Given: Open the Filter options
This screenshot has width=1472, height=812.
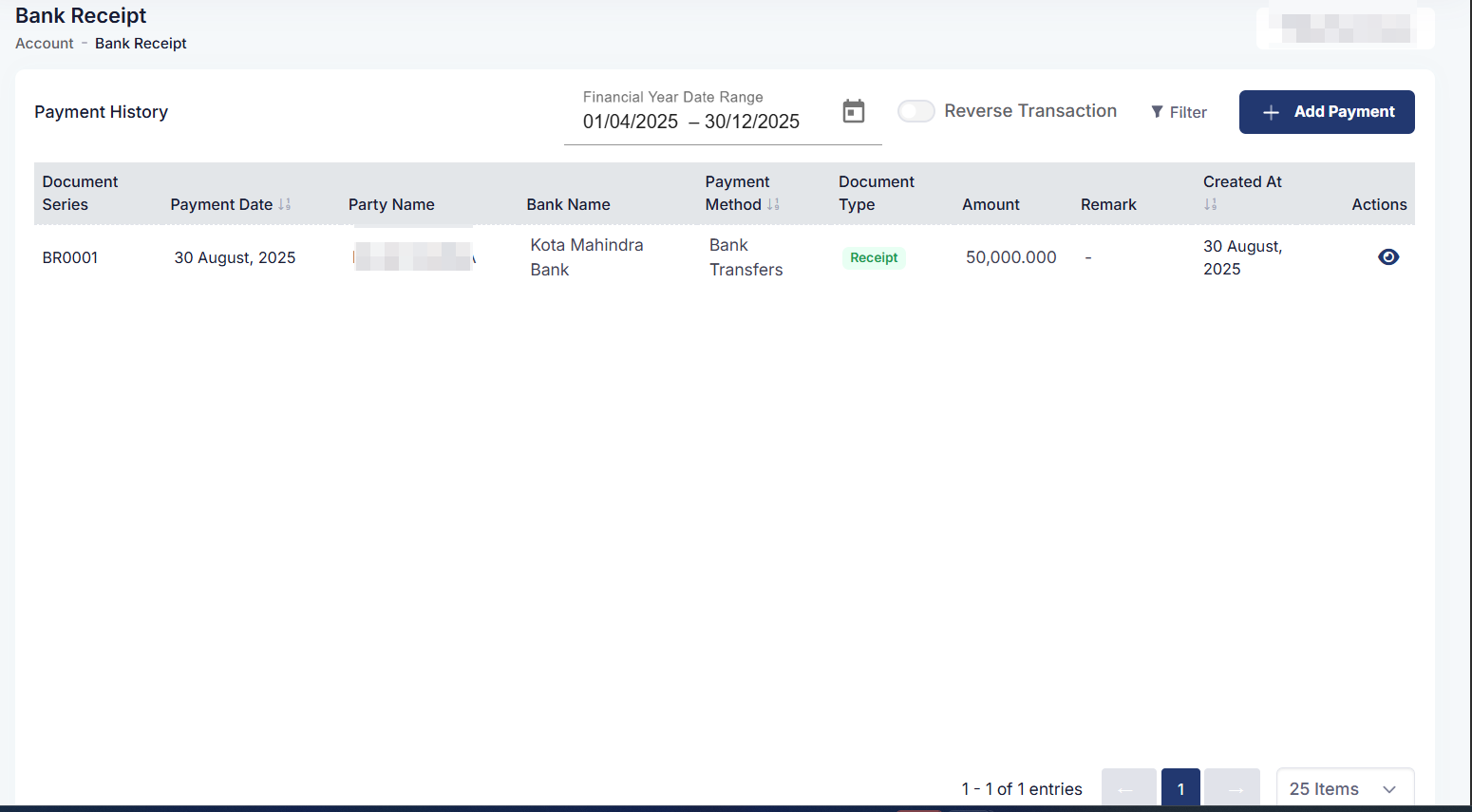Looking at the screenshot, I should pyautogui.click(x=1179, y=112).
